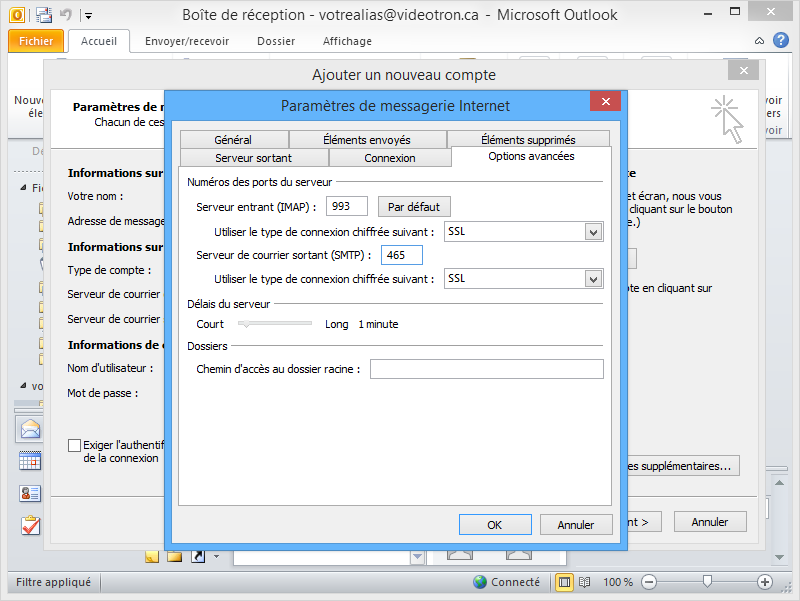The height and width of the screenshot is (601, 800).
Task: Collapse the 'vo' account tree in navigation pane
Action: tap(23, 385)
